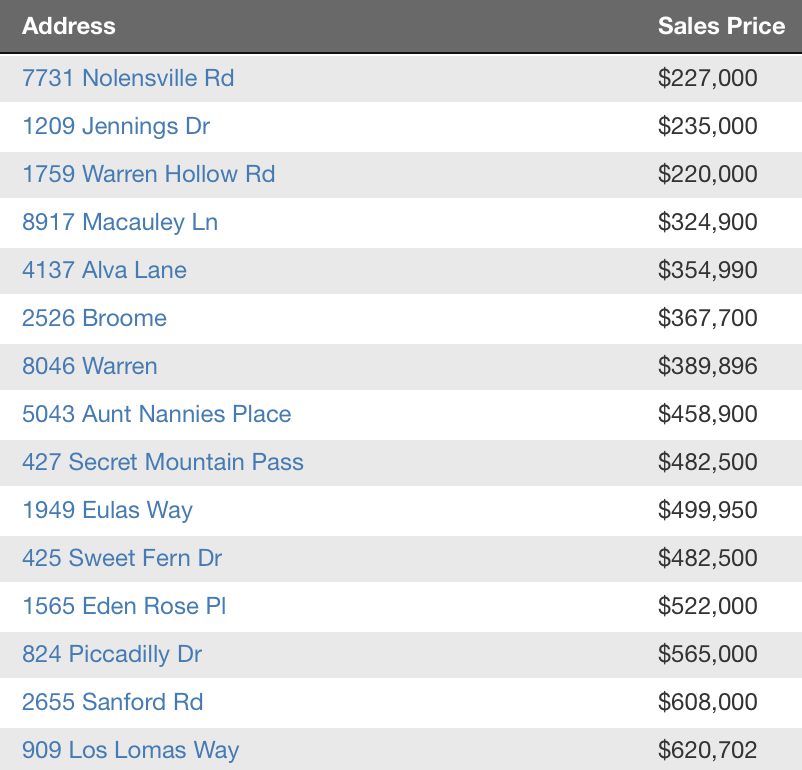The image size is (802, 770).
Task: Open the 1565 Eden Rose Pl link
Action: click(124, 606)
